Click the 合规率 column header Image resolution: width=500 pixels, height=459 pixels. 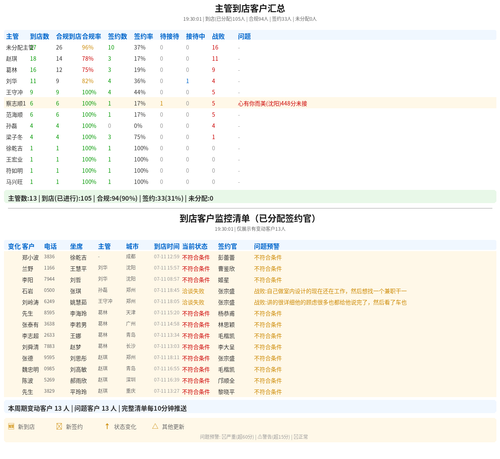coord(92,36)
